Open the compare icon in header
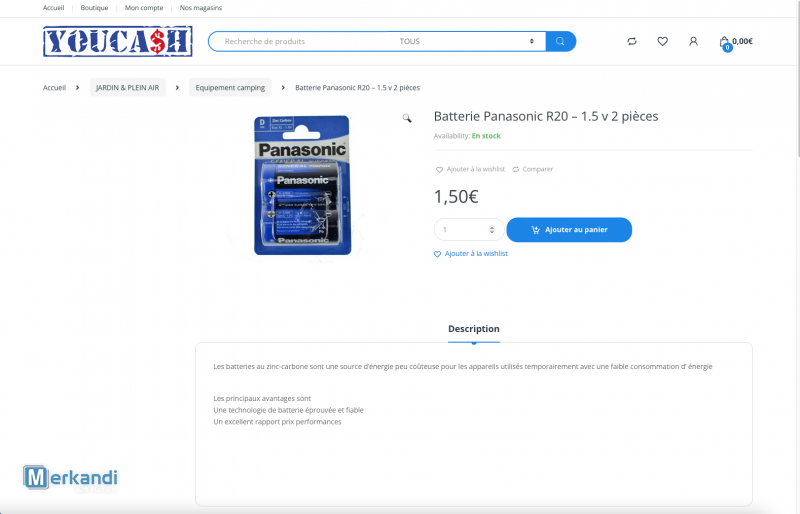 pyautogui.click(x=632, y=41)
